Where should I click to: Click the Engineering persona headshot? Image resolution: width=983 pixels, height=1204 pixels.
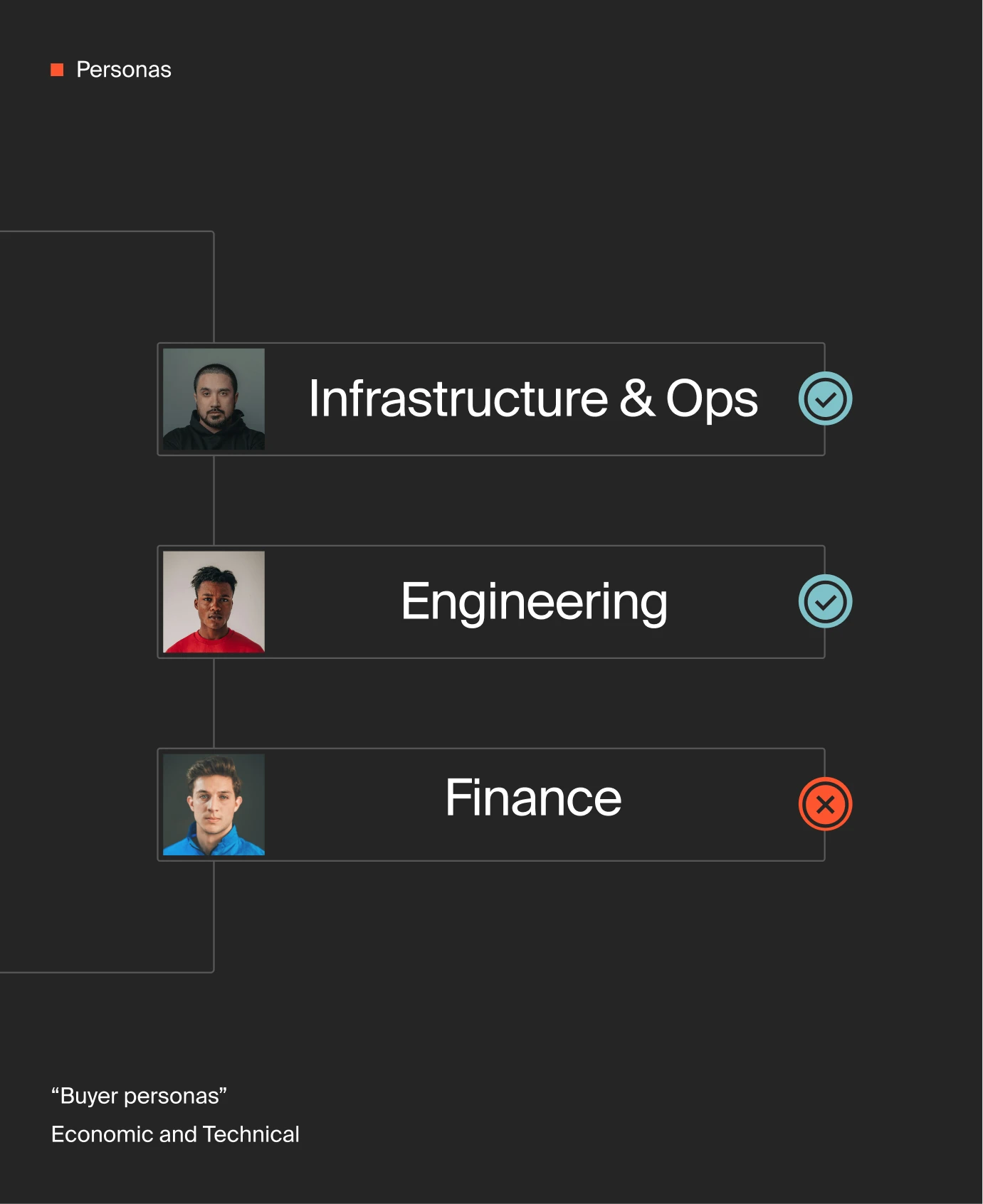(214, 602)
